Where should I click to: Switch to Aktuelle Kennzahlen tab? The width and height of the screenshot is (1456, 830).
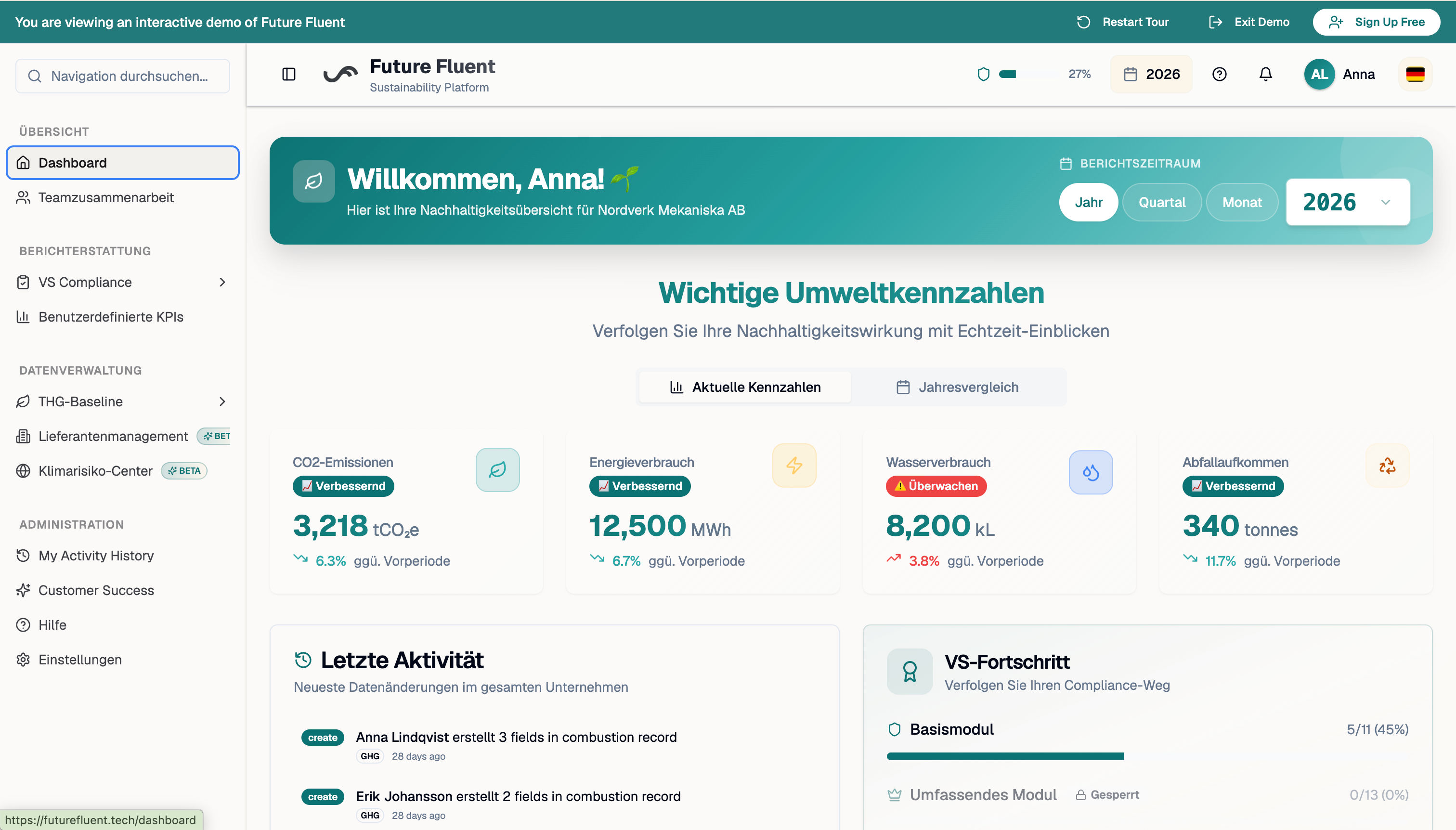point(745,387)
